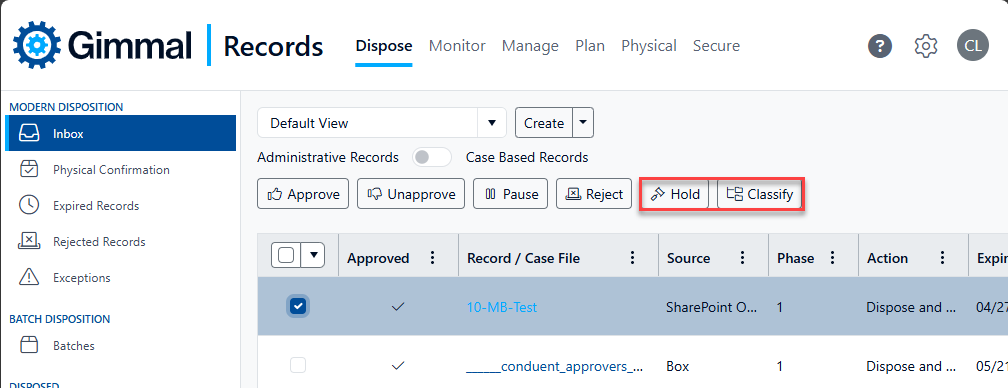Open the help question mark icon
The height and width of the screenshot is (388, 1008).
pyautogui.click(x=880, y=46)
